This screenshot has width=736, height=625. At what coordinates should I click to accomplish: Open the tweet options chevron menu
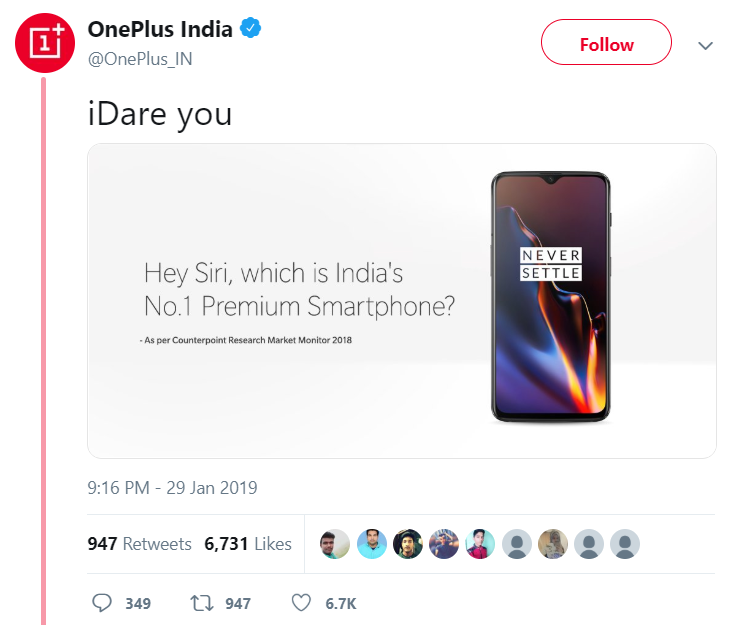point(705,45)
